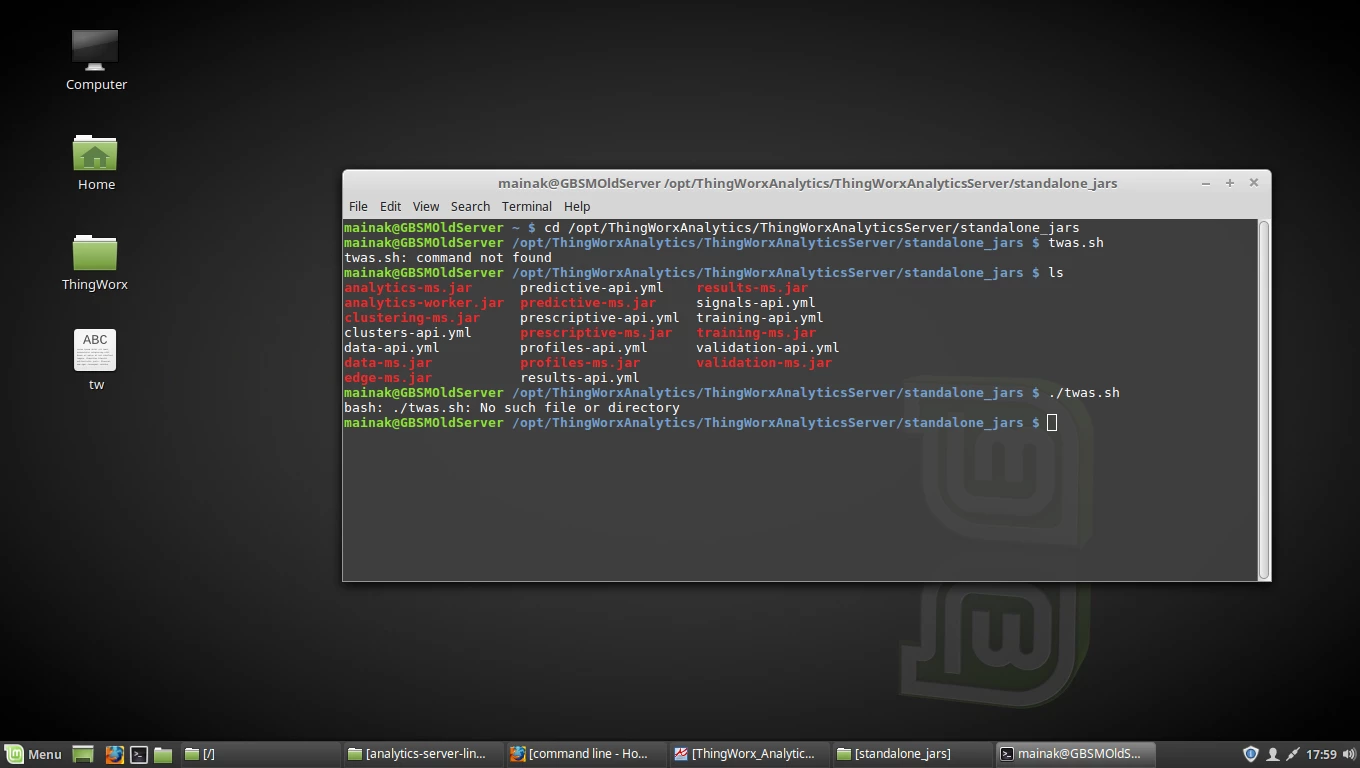Click clusters-api.yml in the listing
The width and height of the screenshot is (1360, 768).
[408, 333]
